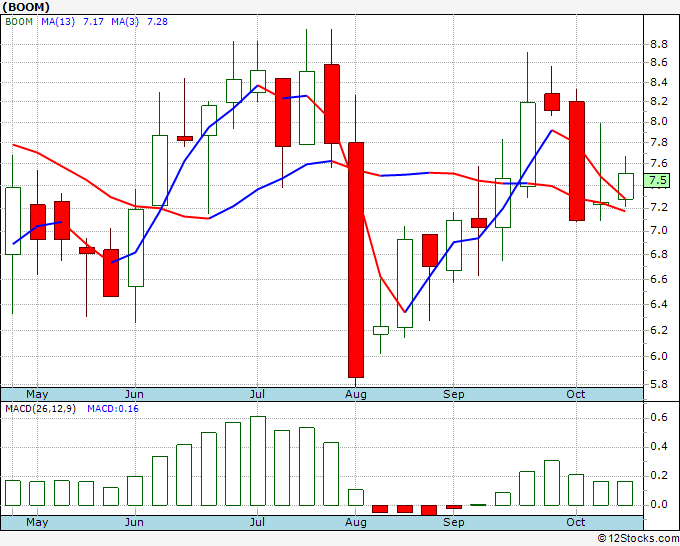Click the 8.0 price axis label

[658, 121]
